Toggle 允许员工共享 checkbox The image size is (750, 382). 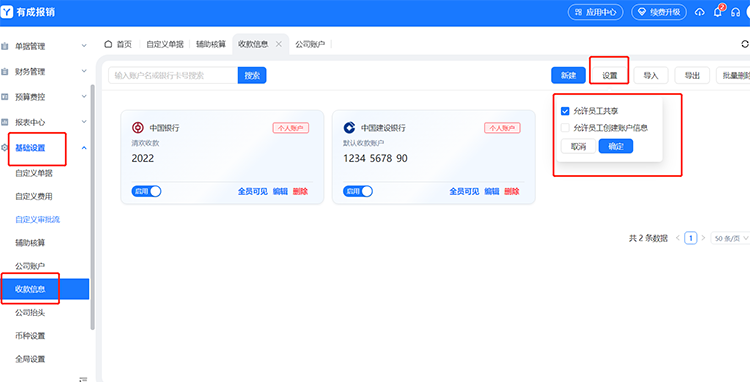click(x=565, y=111)
